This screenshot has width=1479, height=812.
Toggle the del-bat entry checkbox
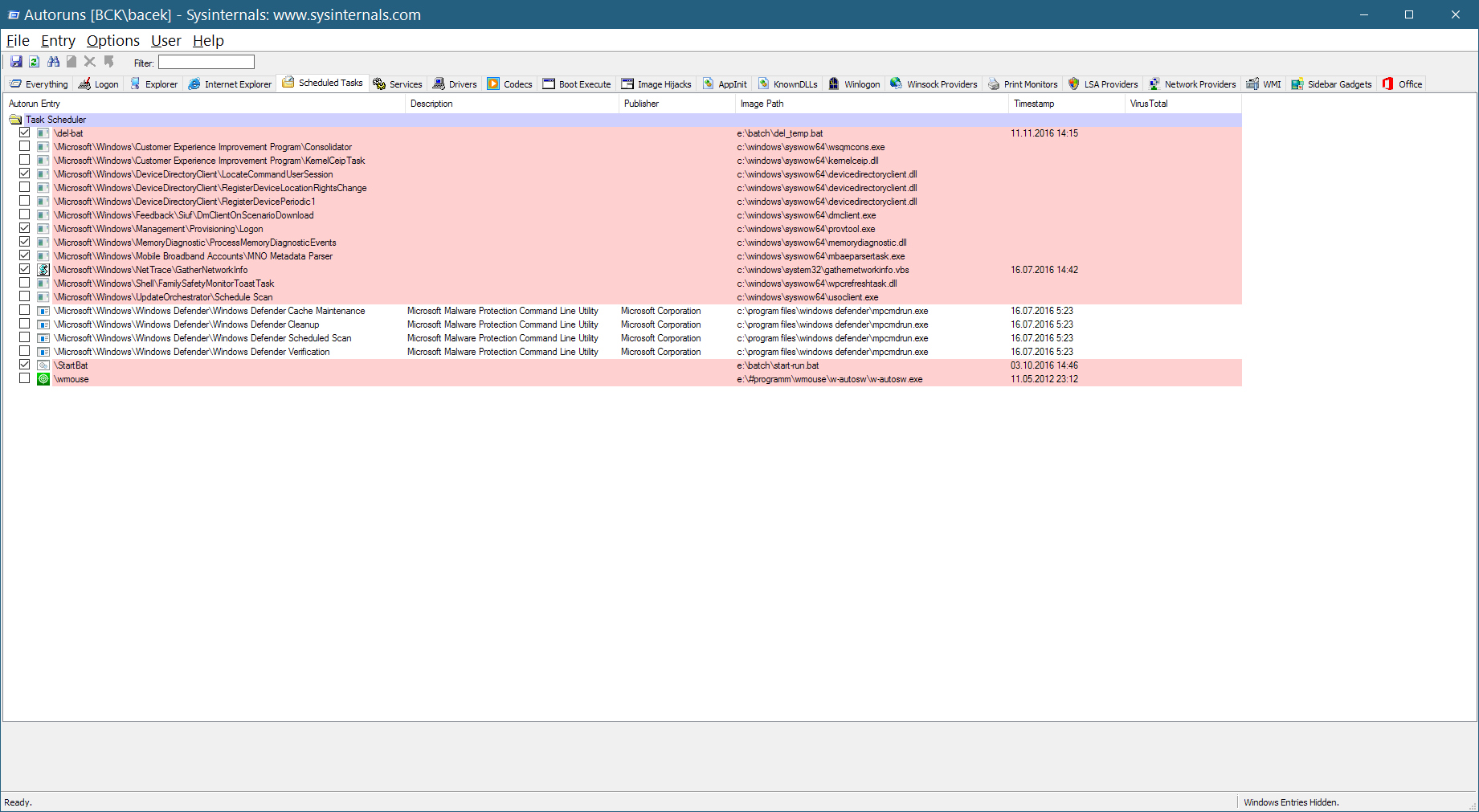[x=25, y=133]
